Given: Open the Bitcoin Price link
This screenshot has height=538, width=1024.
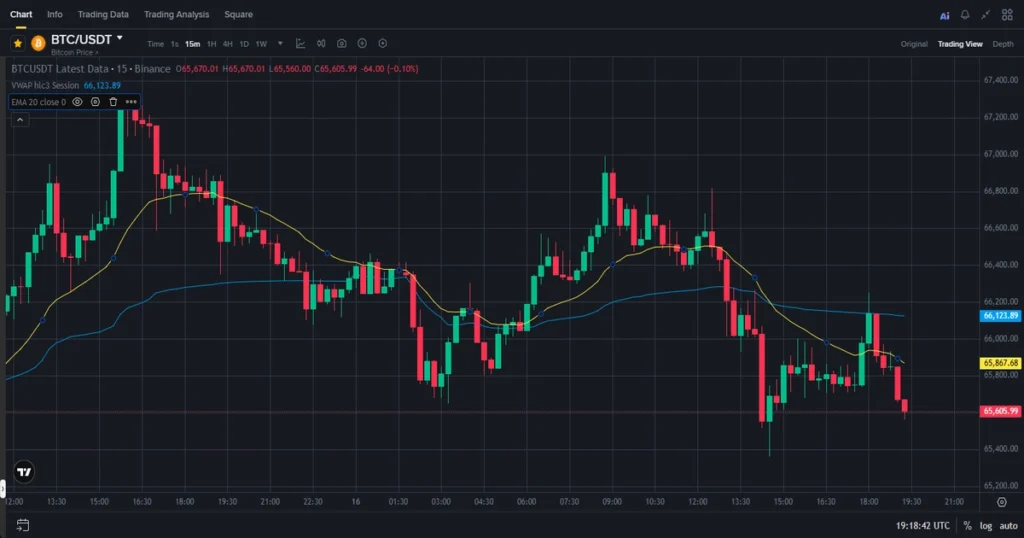Looking at the screenshot, I should pos(74,52).
